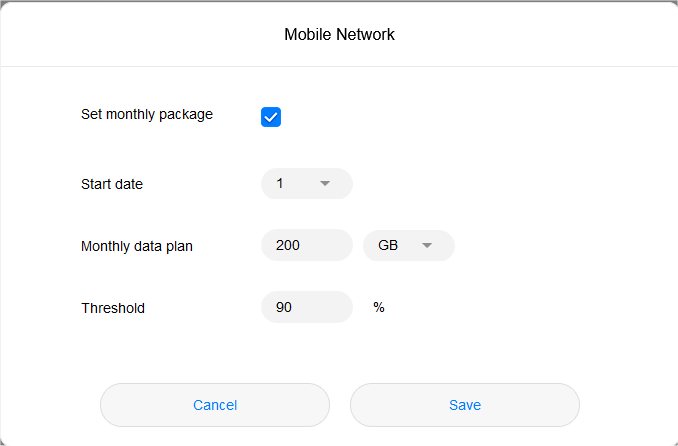Screen dimensions: 678x446
Task: Open the GB unit dropdown
Action: pos(408,246)
